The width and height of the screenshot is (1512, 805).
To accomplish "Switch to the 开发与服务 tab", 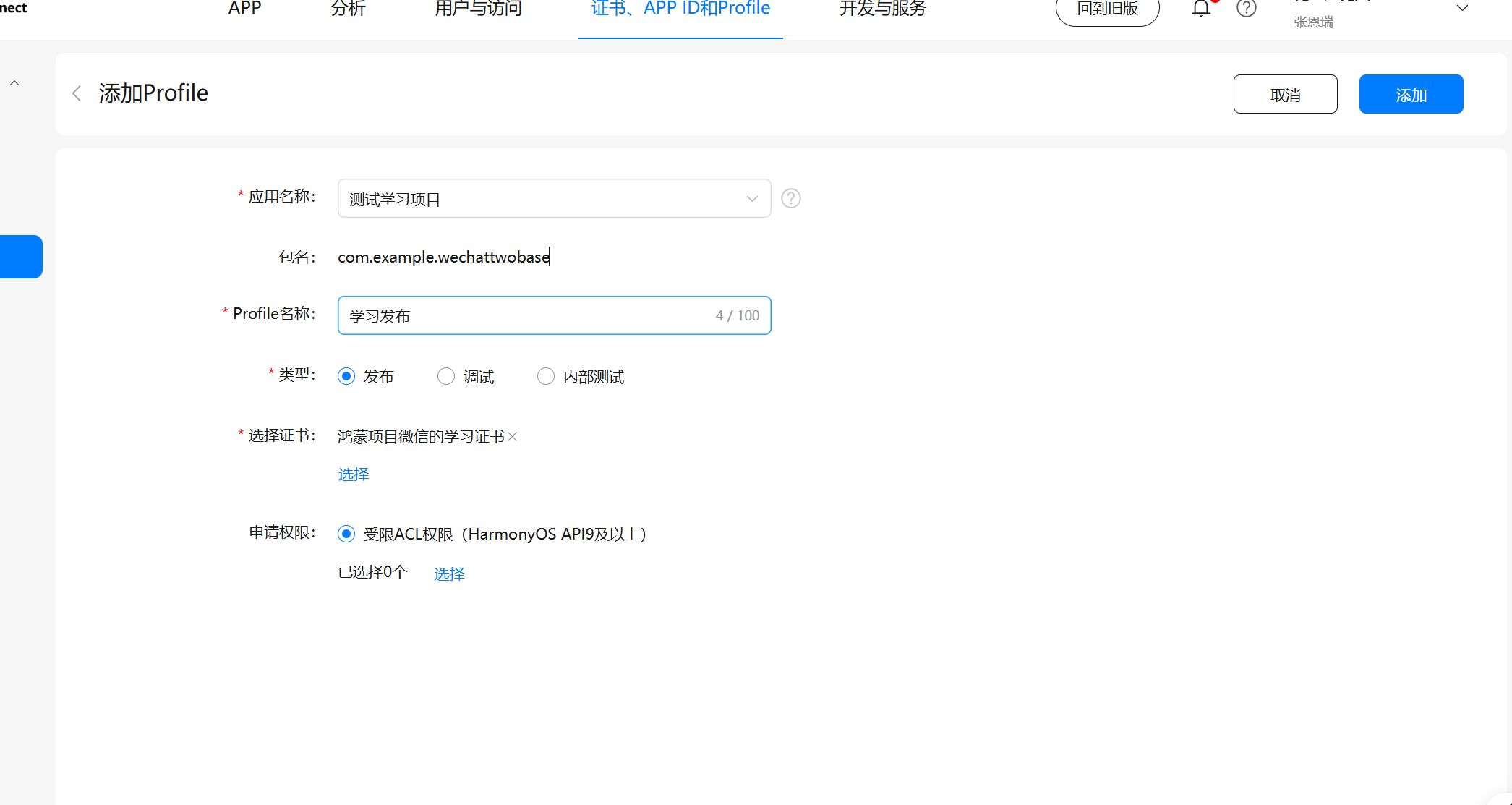I will pos(882,9).
